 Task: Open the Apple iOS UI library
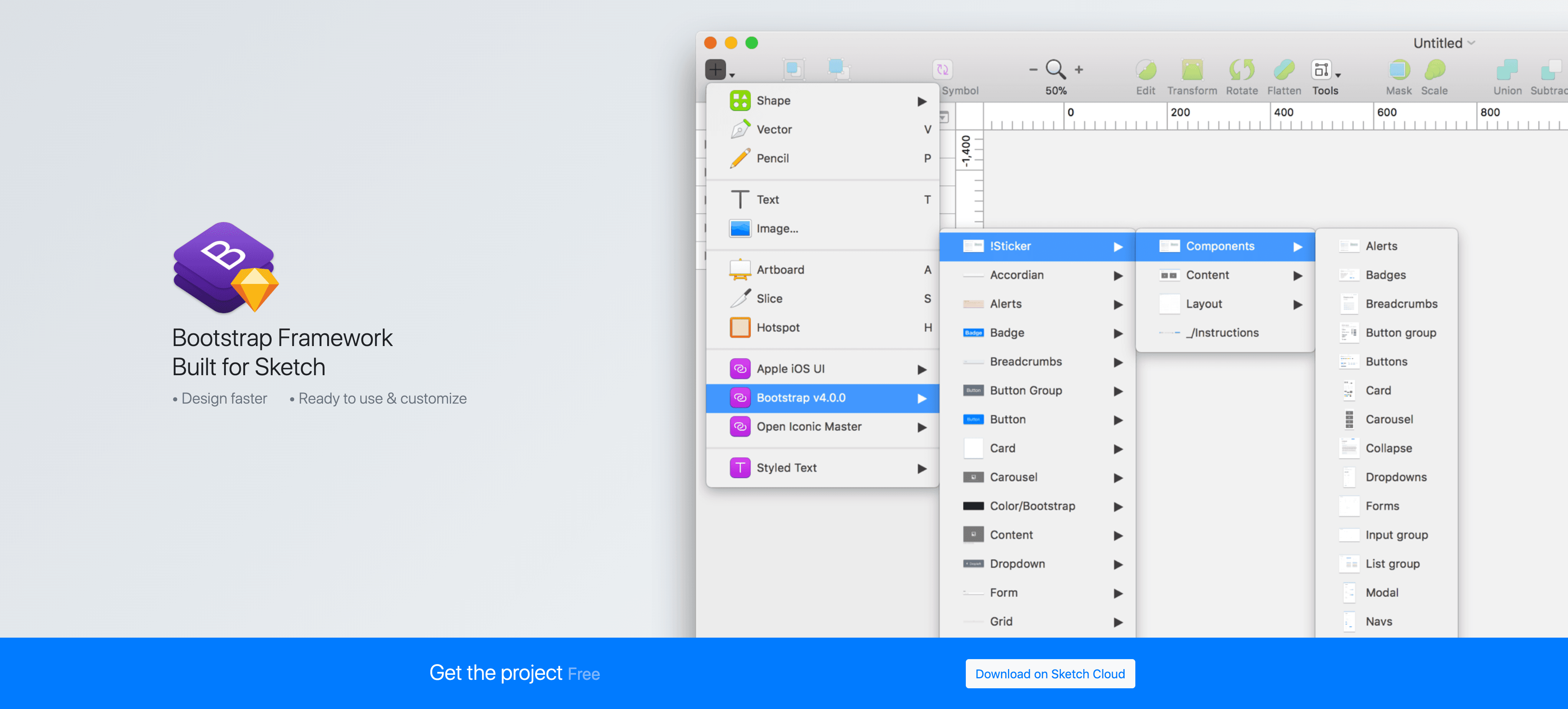click(x=822, y=369)
